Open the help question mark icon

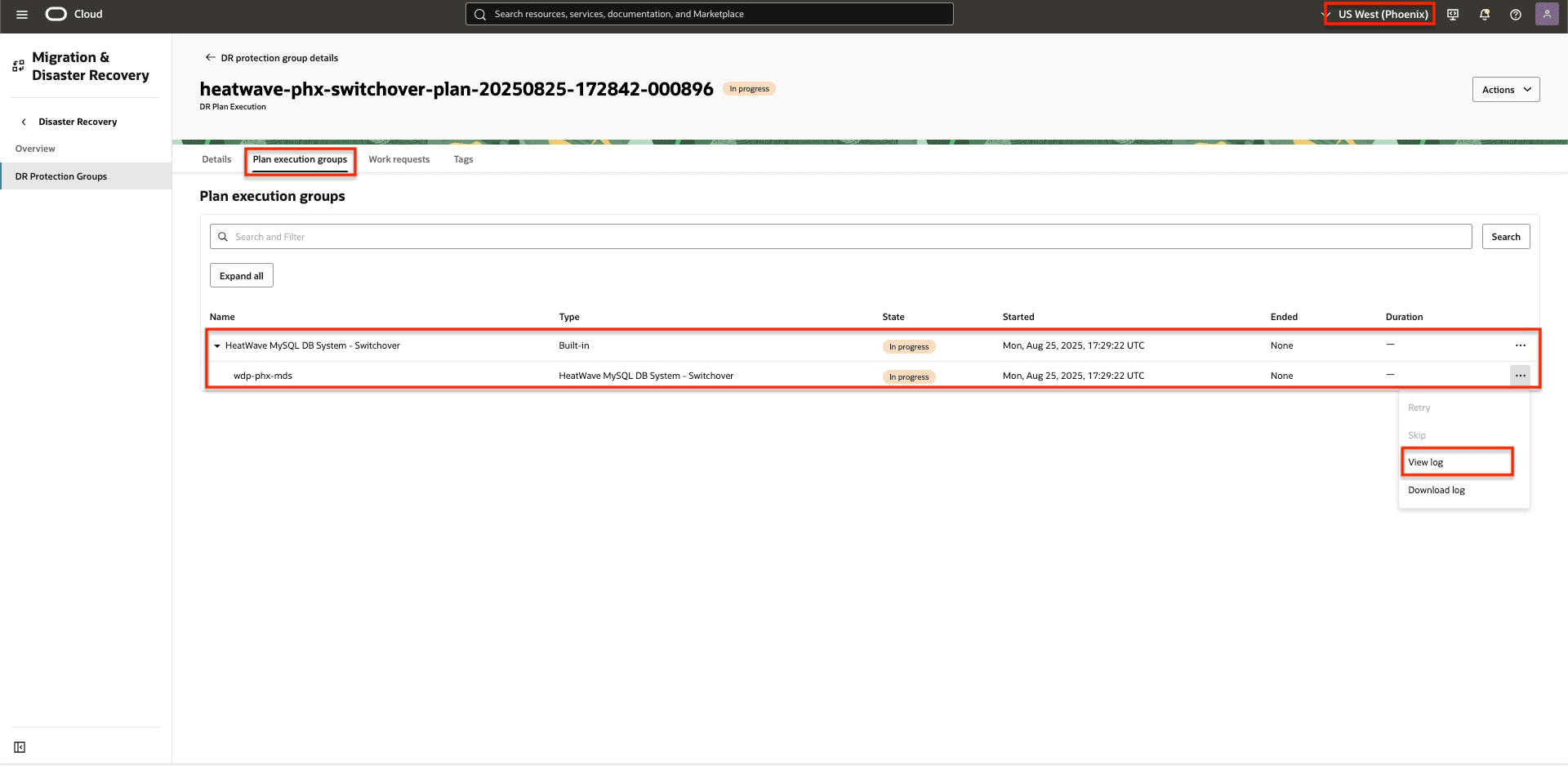click(1516, 15)
